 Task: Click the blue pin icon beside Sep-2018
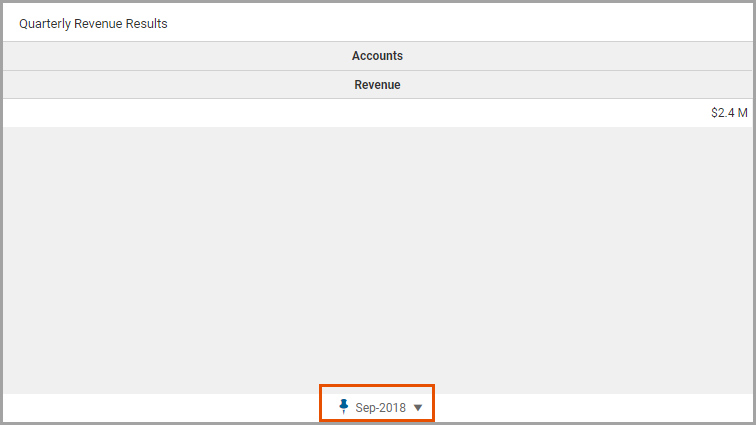tap(343, 407)
